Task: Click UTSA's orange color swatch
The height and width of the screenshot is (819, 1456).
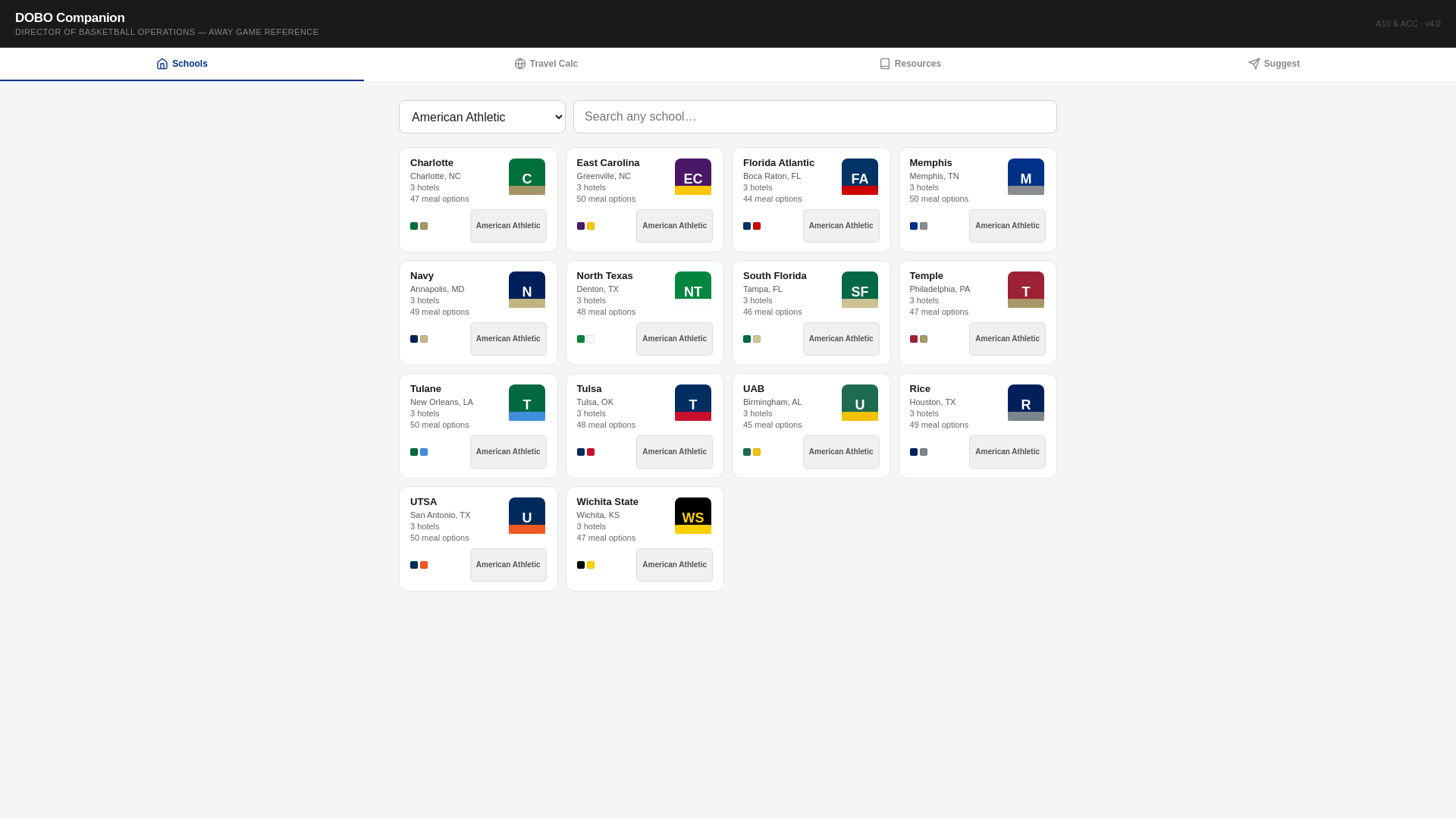Action: 424,565
